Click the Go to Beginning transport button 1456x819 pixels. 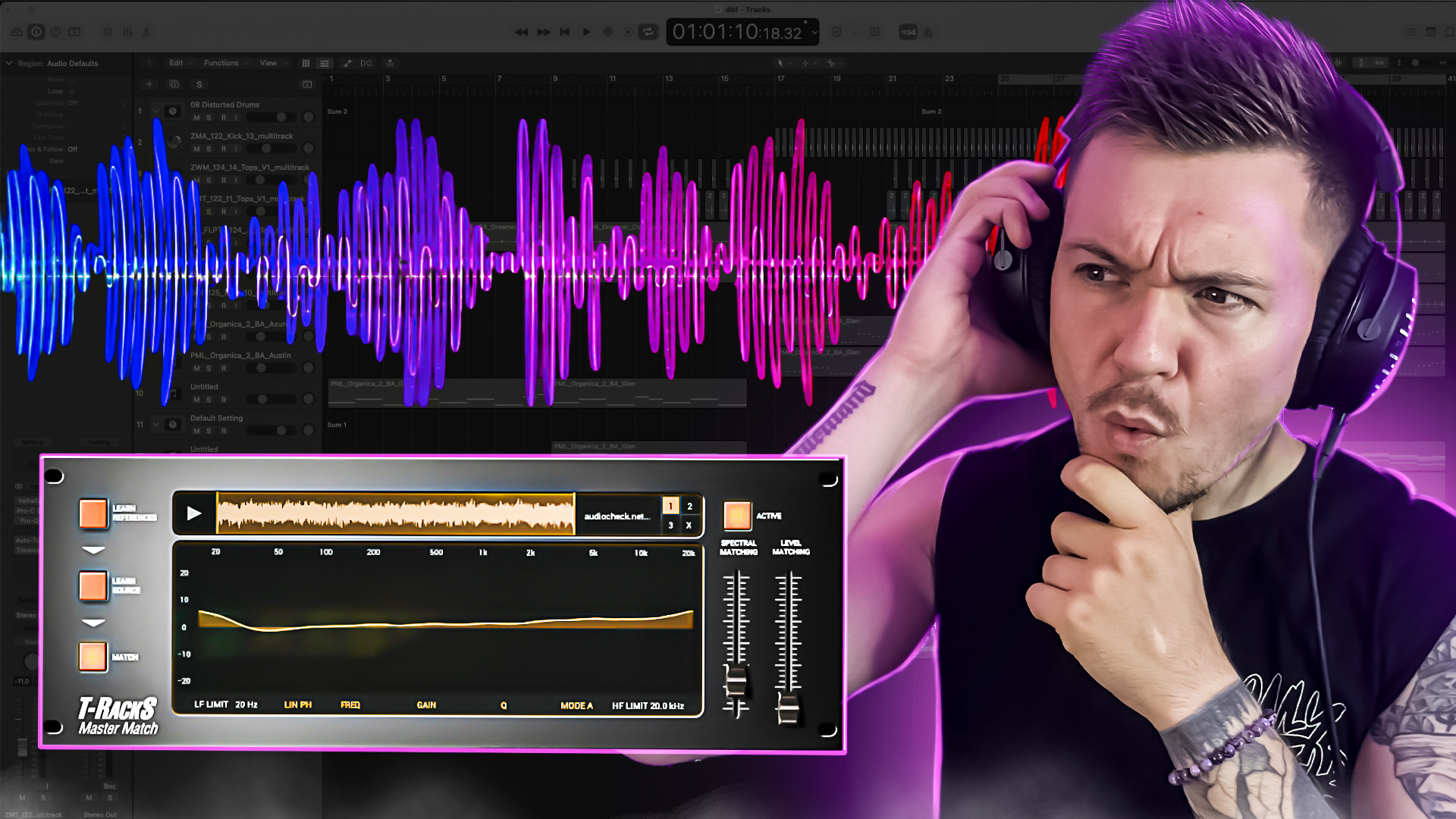click(564, 32)
